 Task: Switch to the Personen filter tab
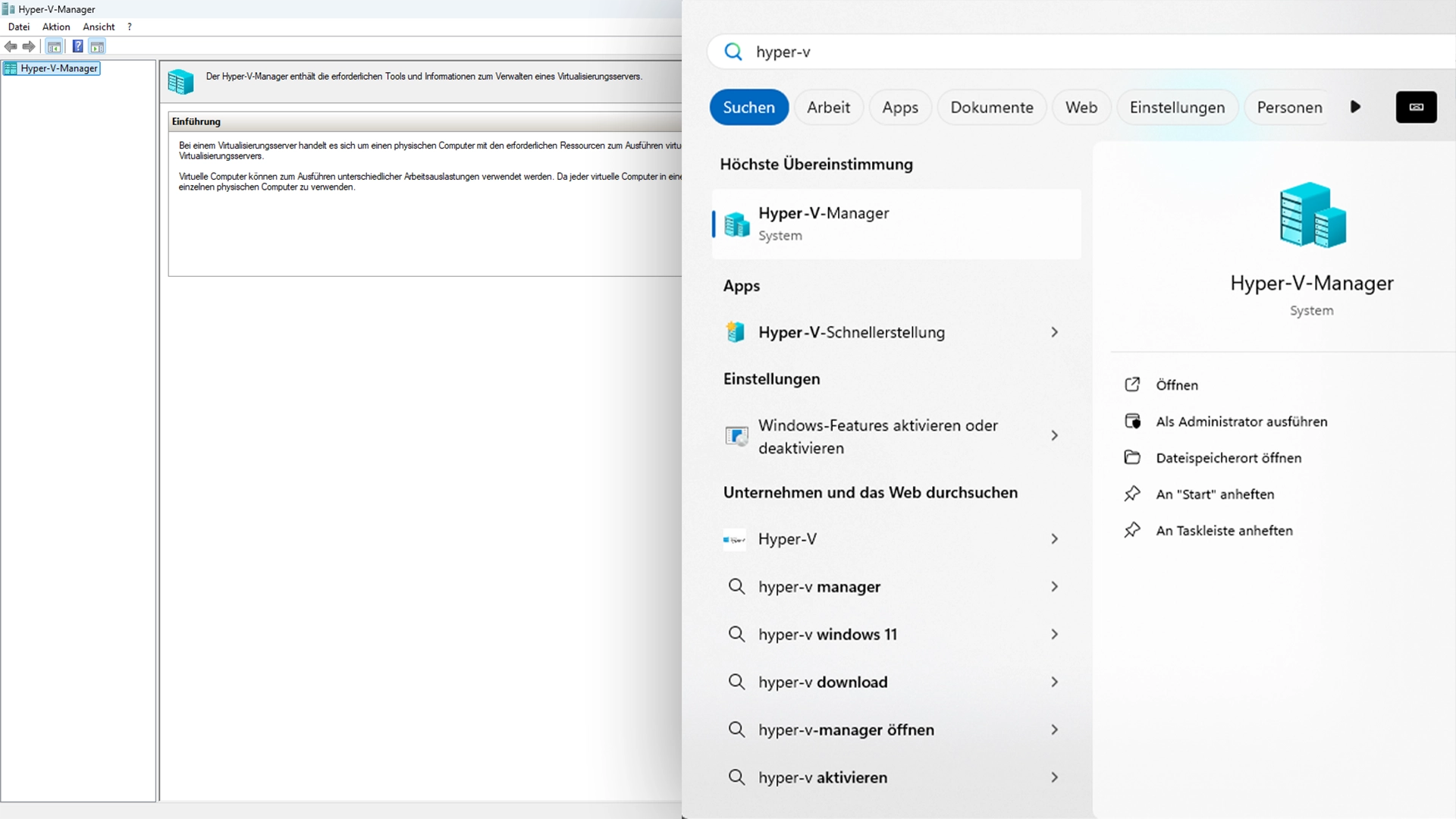point(1289,107)
